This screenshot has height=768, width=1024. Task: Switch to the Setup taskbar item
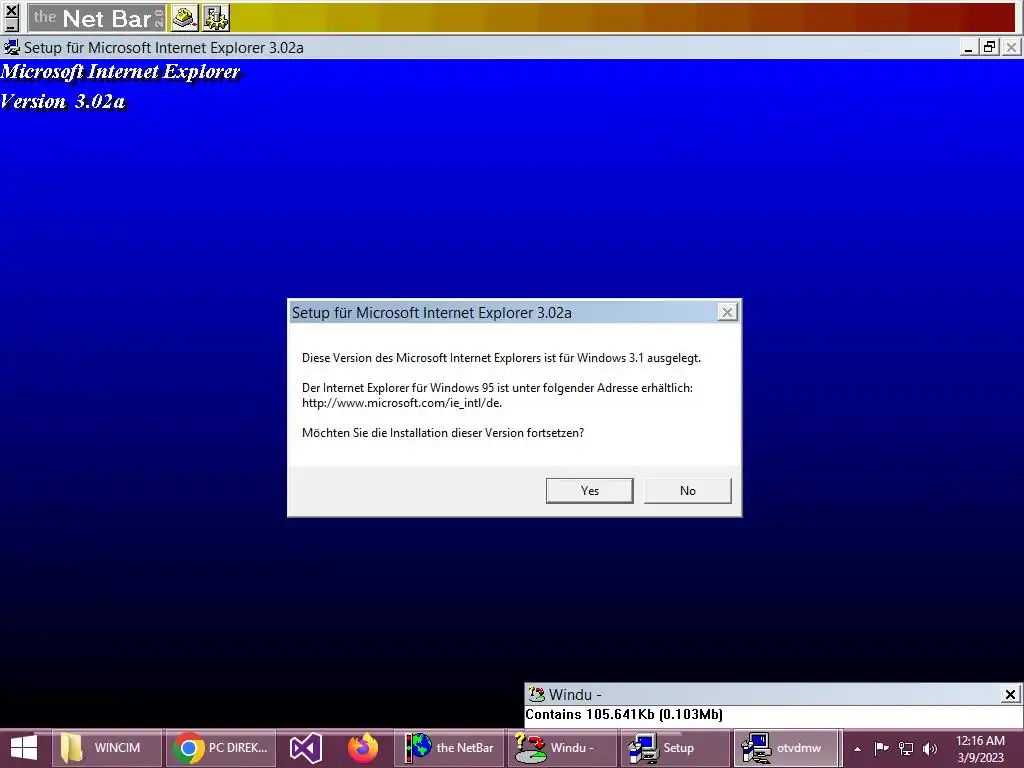pyautogui.click(x=676, y=748)
